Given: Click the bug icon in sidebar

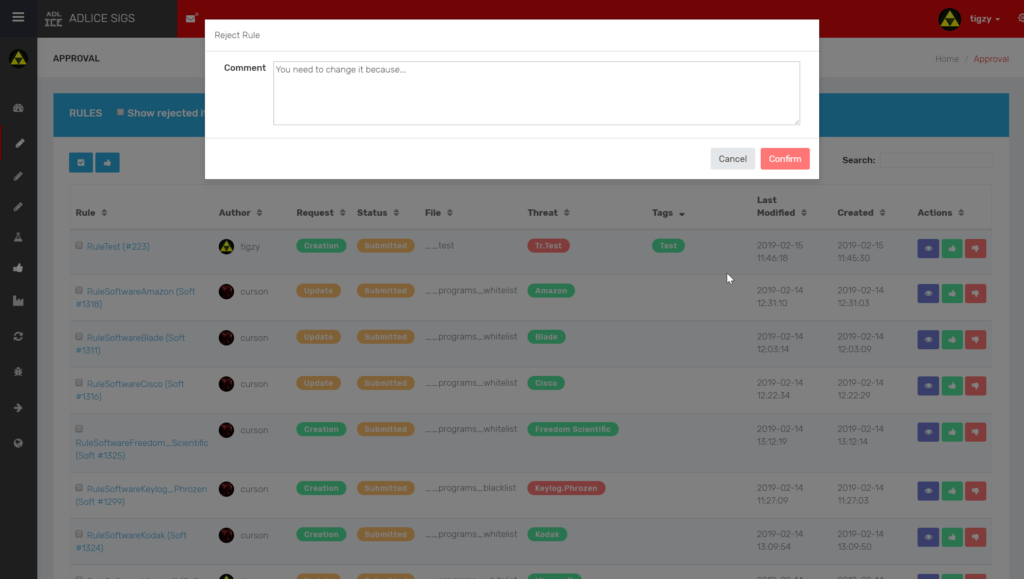Looking at the screenshot, I should pos(18,371).
